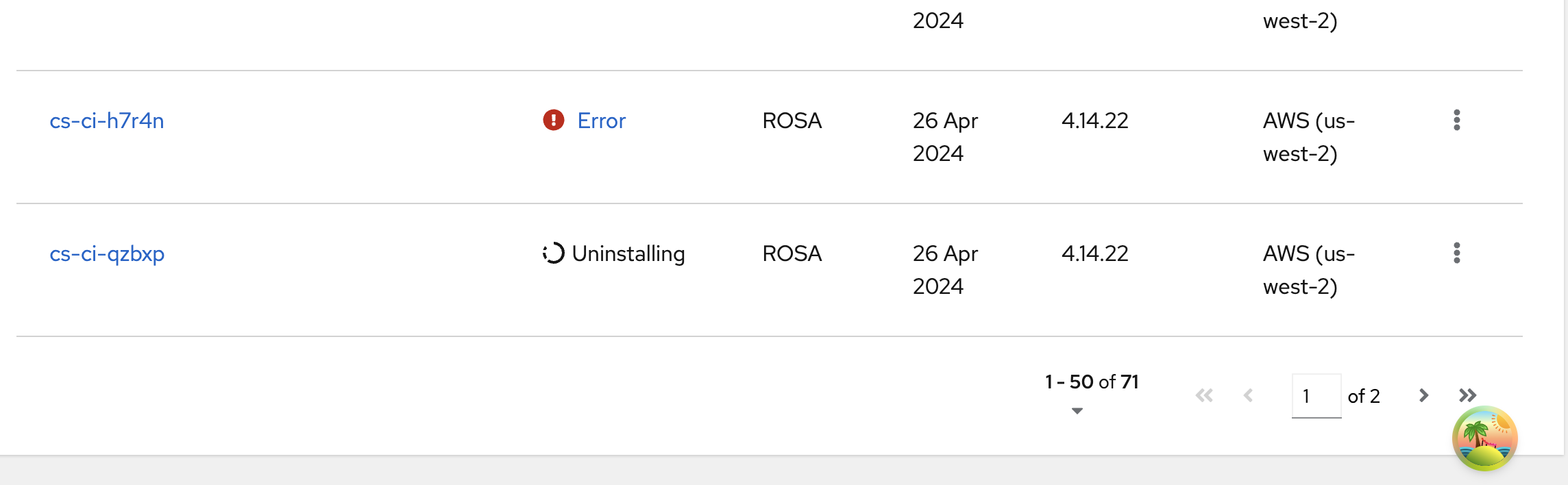Click the red error exclamation icon

[x=553, y=121]
